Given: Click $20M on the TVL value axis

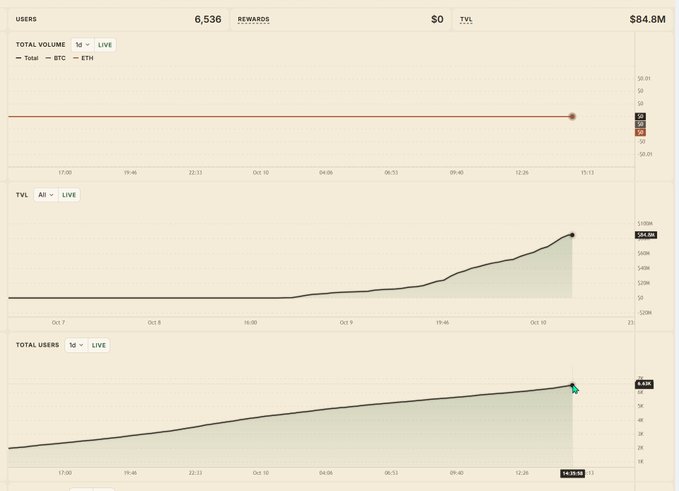Looking at the screenshot, I should click(x=643, y=283).
